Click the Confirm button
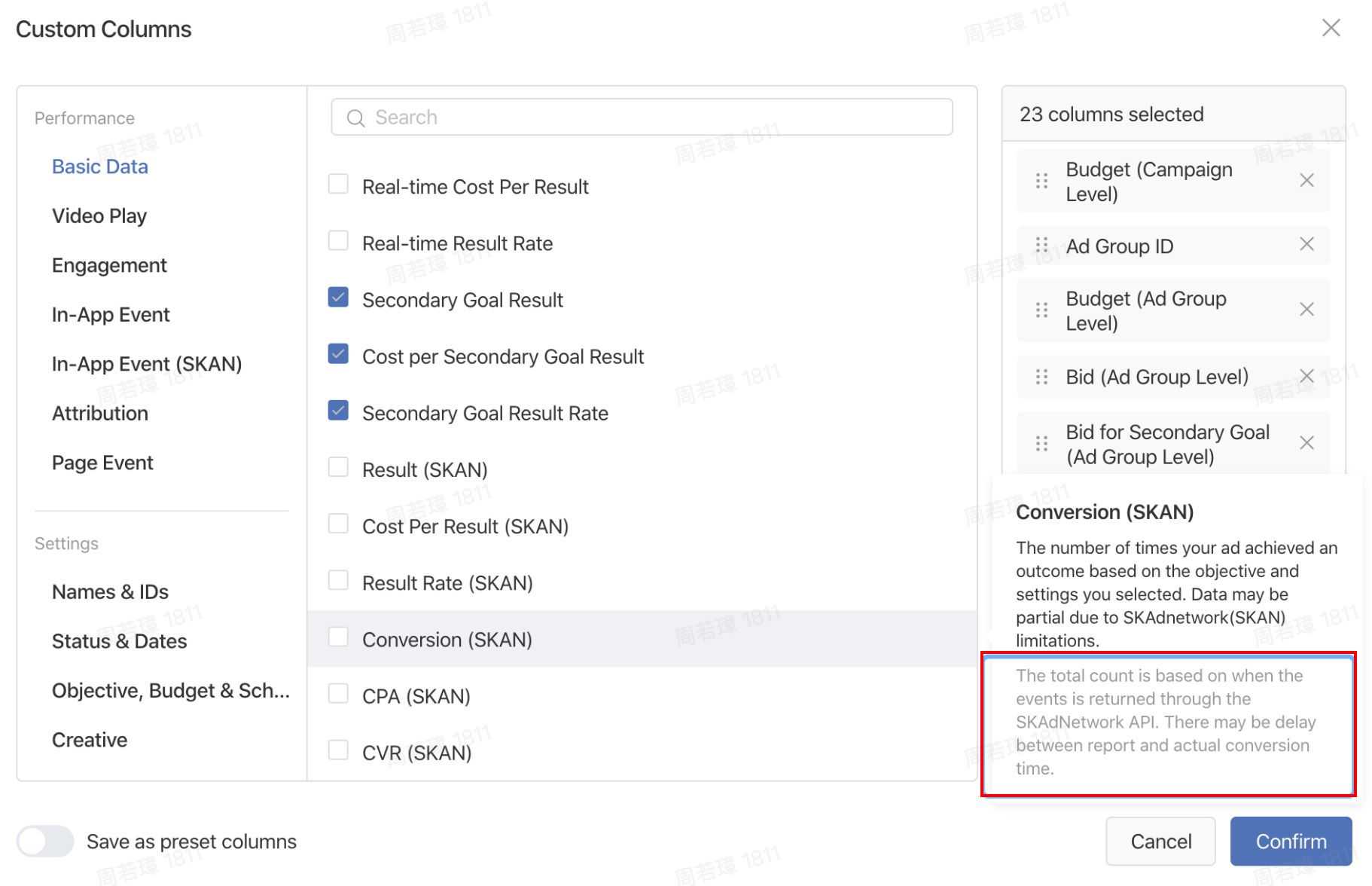This screenshot has height=886, width=1372. (x=1291, y=841)
